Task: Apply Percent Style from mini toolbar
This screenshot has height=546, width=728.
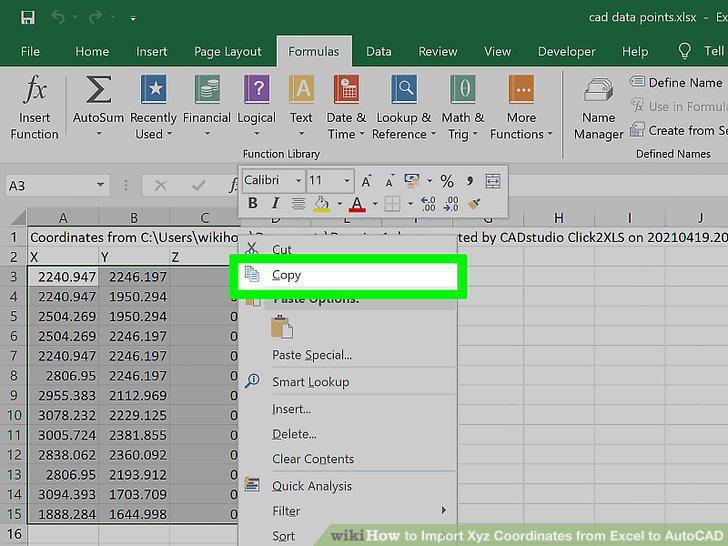Action: tap(447, 181)
